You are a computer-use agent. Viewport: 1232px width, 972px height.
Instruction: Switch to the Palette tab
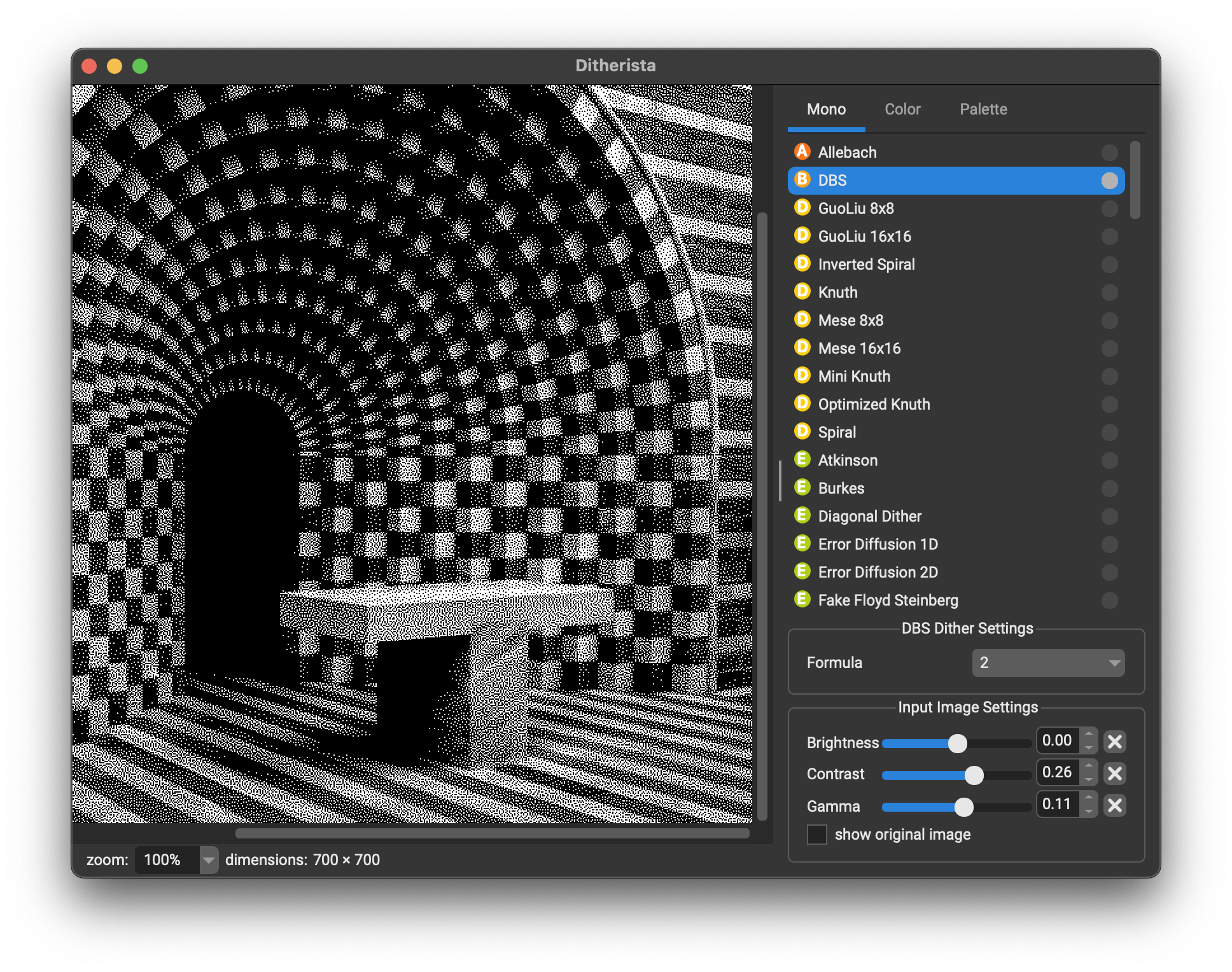[x=983, y=109]
